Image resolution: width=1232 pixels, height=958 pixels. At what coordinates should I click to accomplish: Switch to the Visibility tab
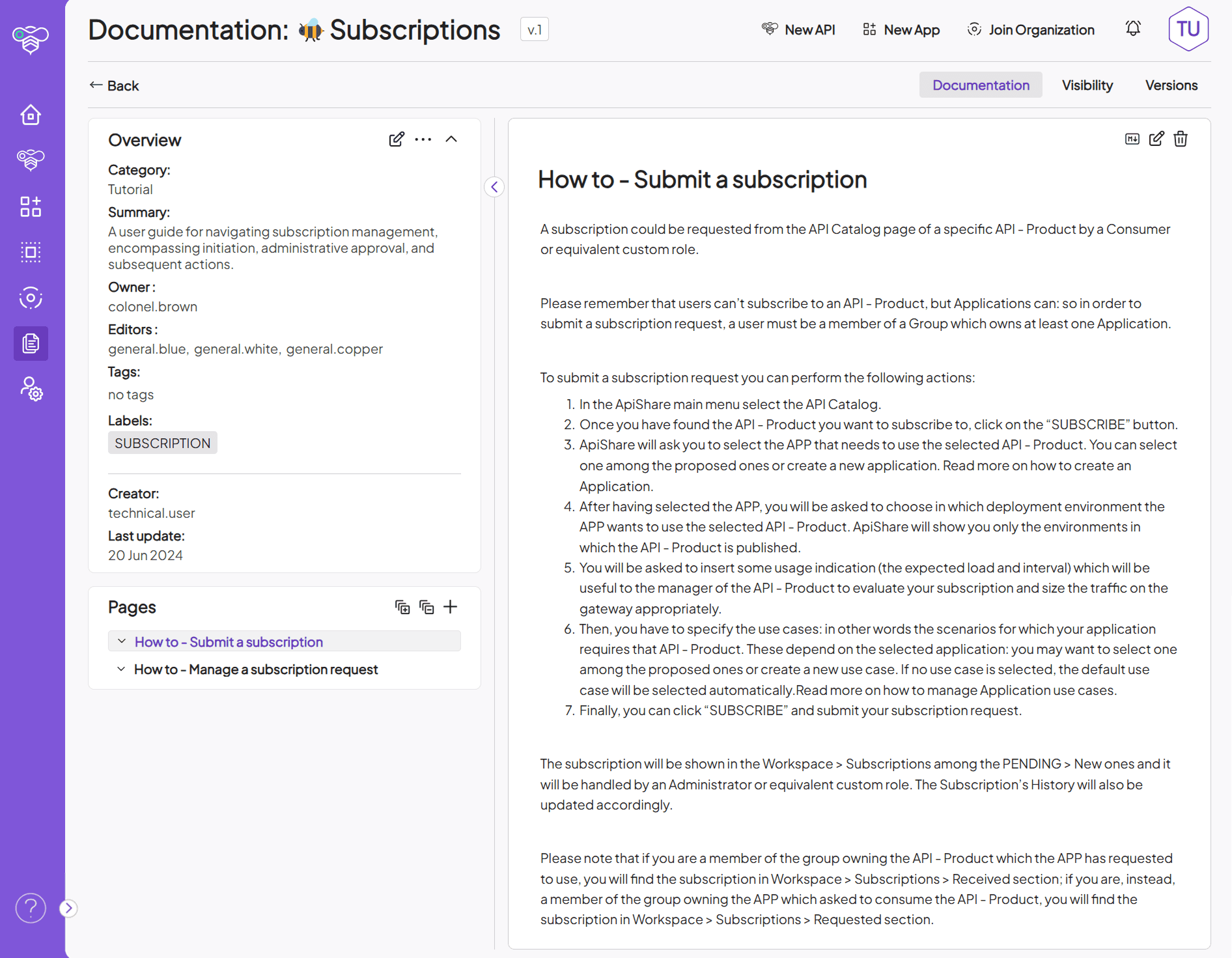click(x=1086, y=85)
